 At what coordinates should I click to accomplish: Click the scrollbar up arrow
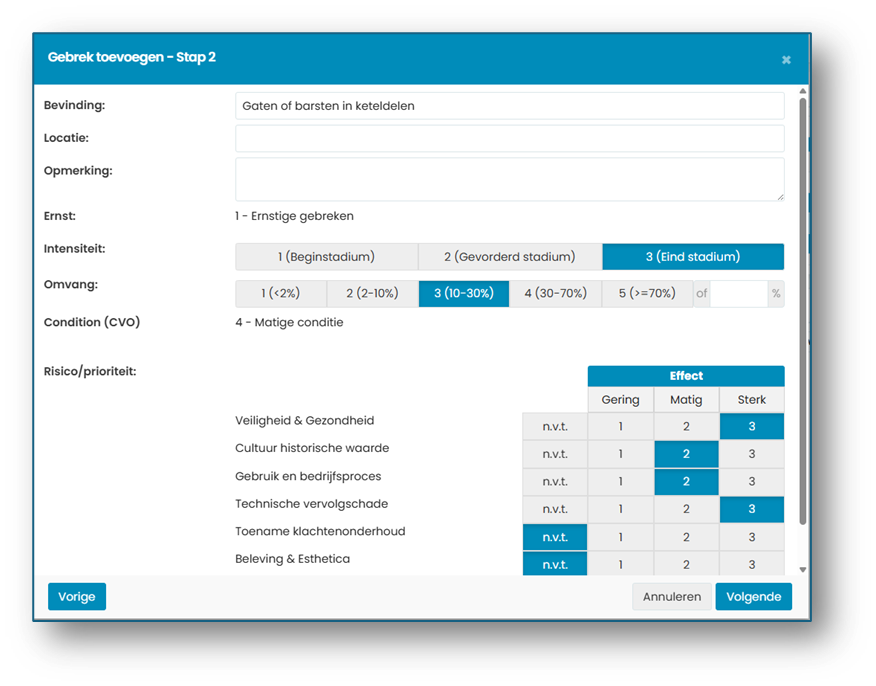point(803,90)
